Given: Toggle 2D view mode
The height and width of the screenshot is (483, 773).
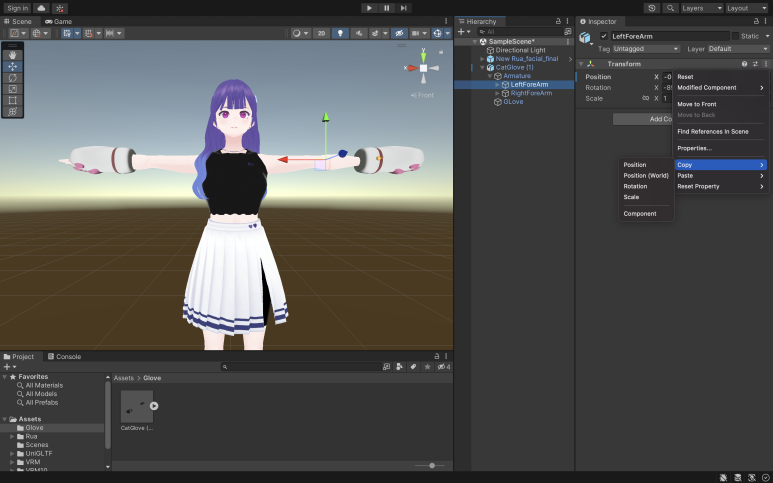Looking at the screenshot, I should pos(321,33).
